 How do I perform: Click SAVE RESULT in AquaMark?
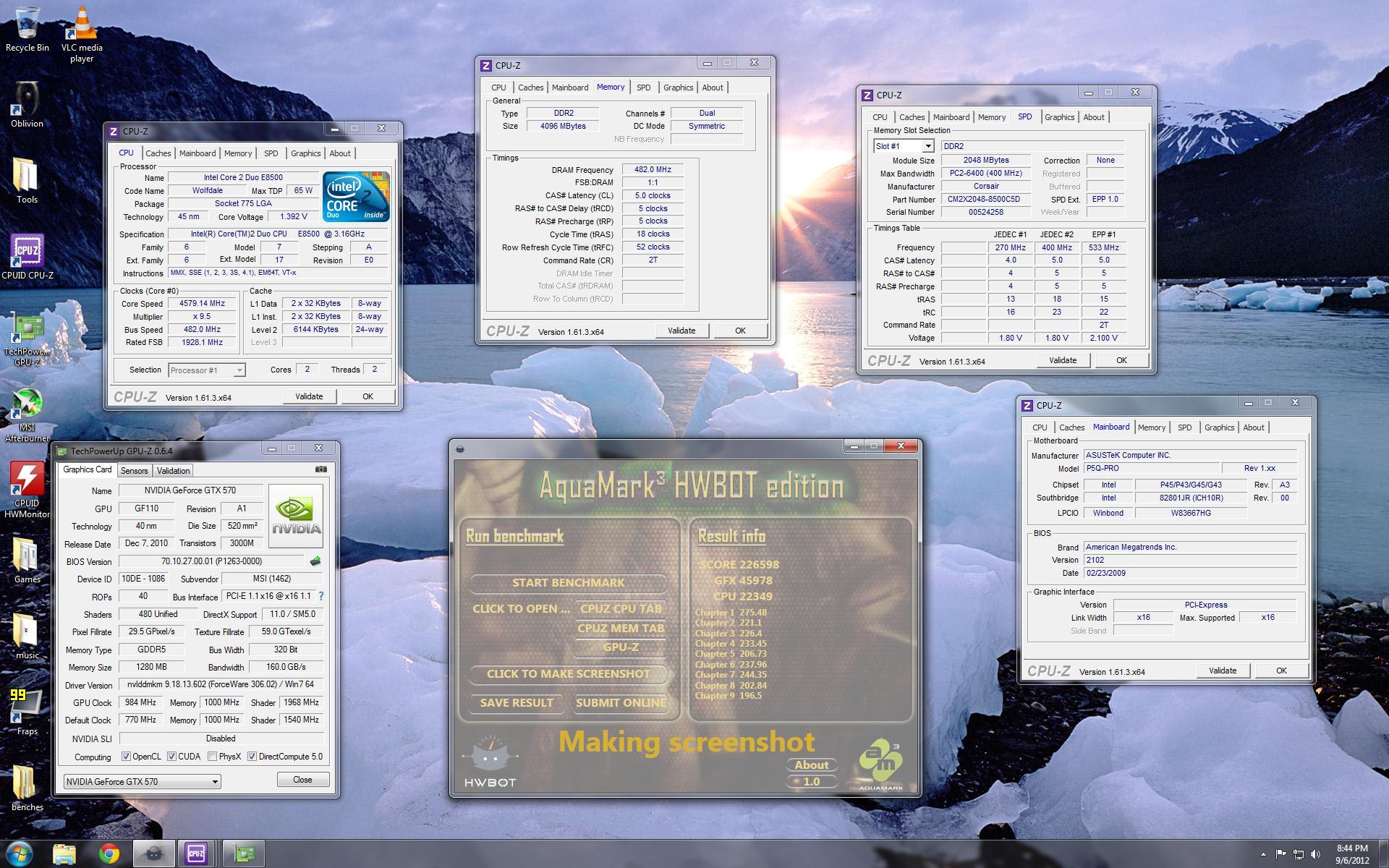(517, 703)
